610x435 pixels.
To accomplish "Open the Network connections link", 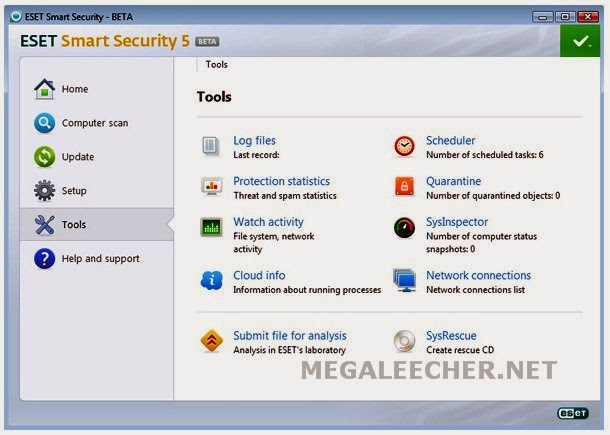I will [x=479, y=275].
